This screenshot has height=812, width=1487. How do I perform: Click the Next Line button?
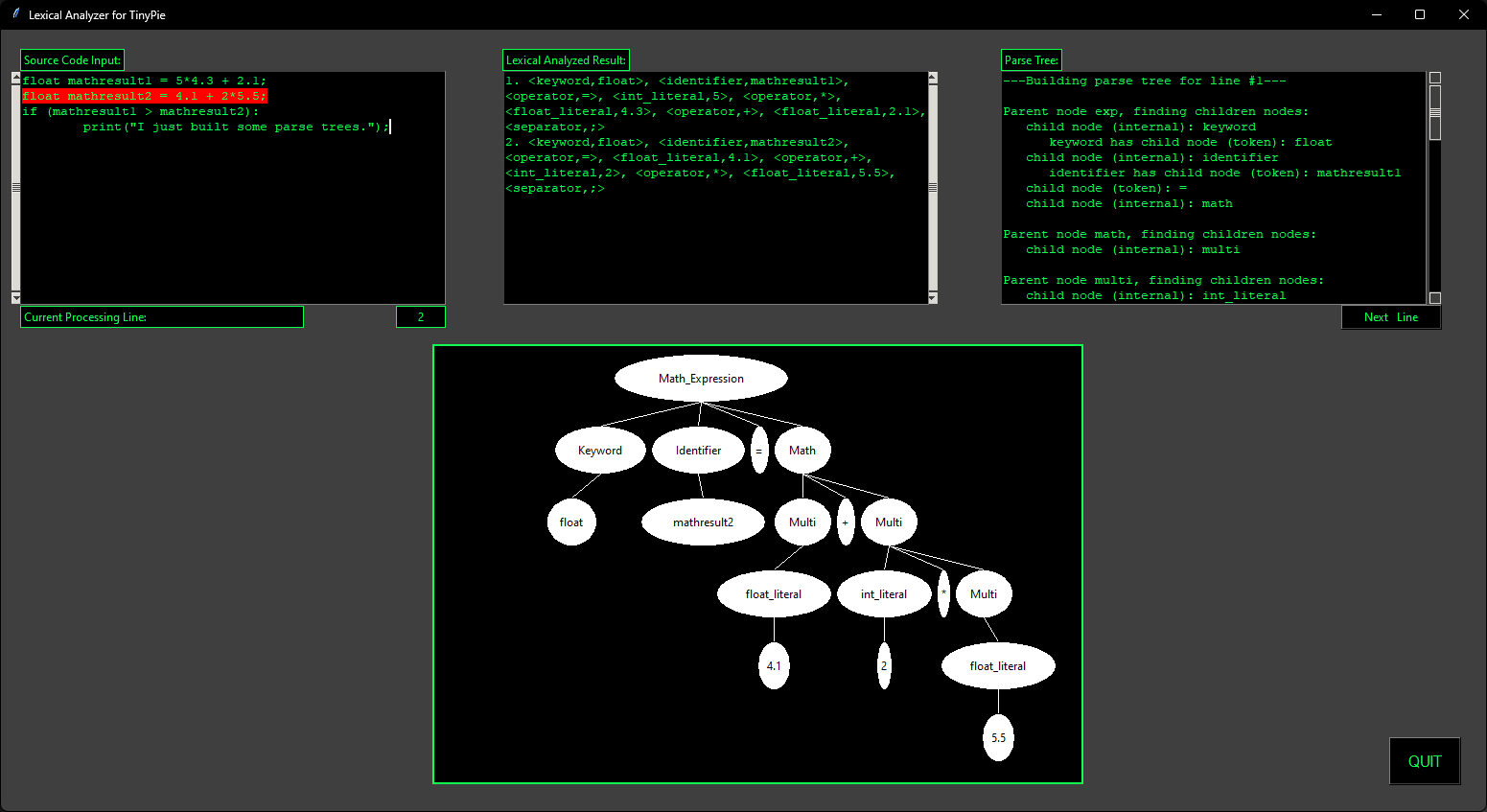point(1390,317)
